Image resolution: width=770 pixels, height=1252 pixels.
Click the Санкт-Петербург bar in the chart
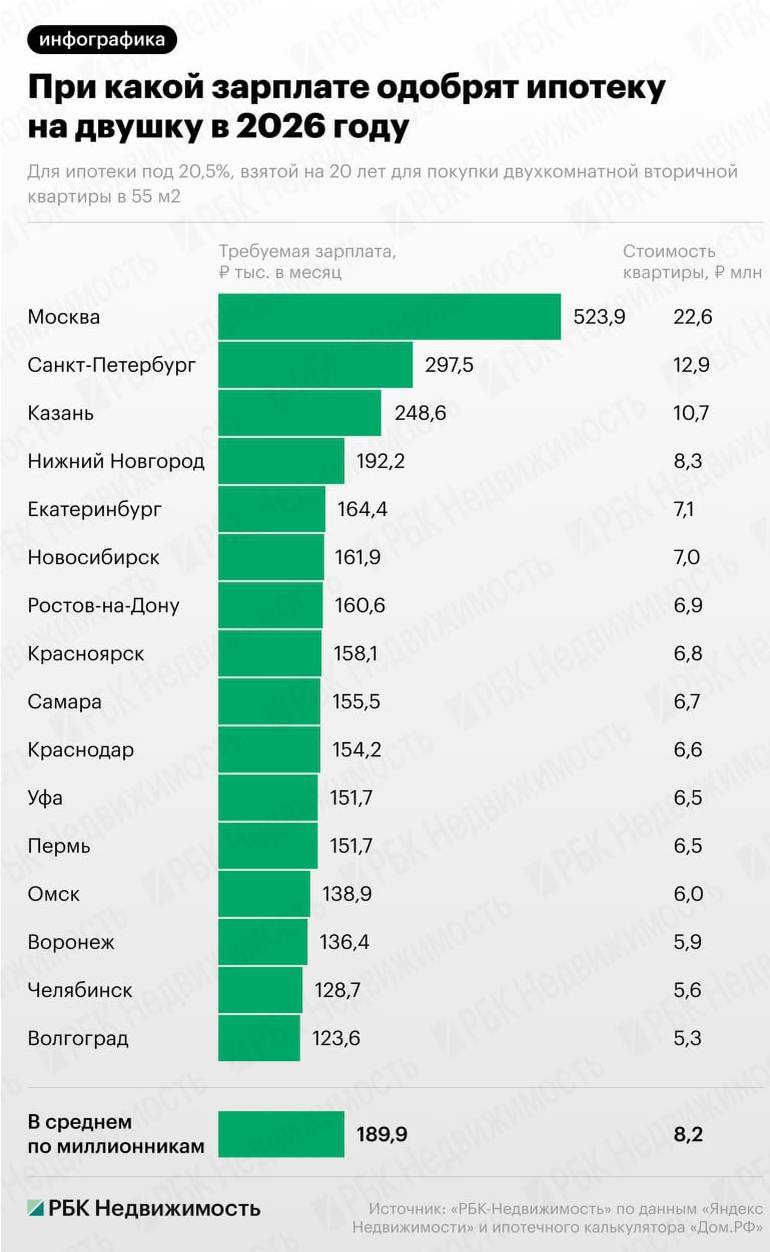[315, 365]
